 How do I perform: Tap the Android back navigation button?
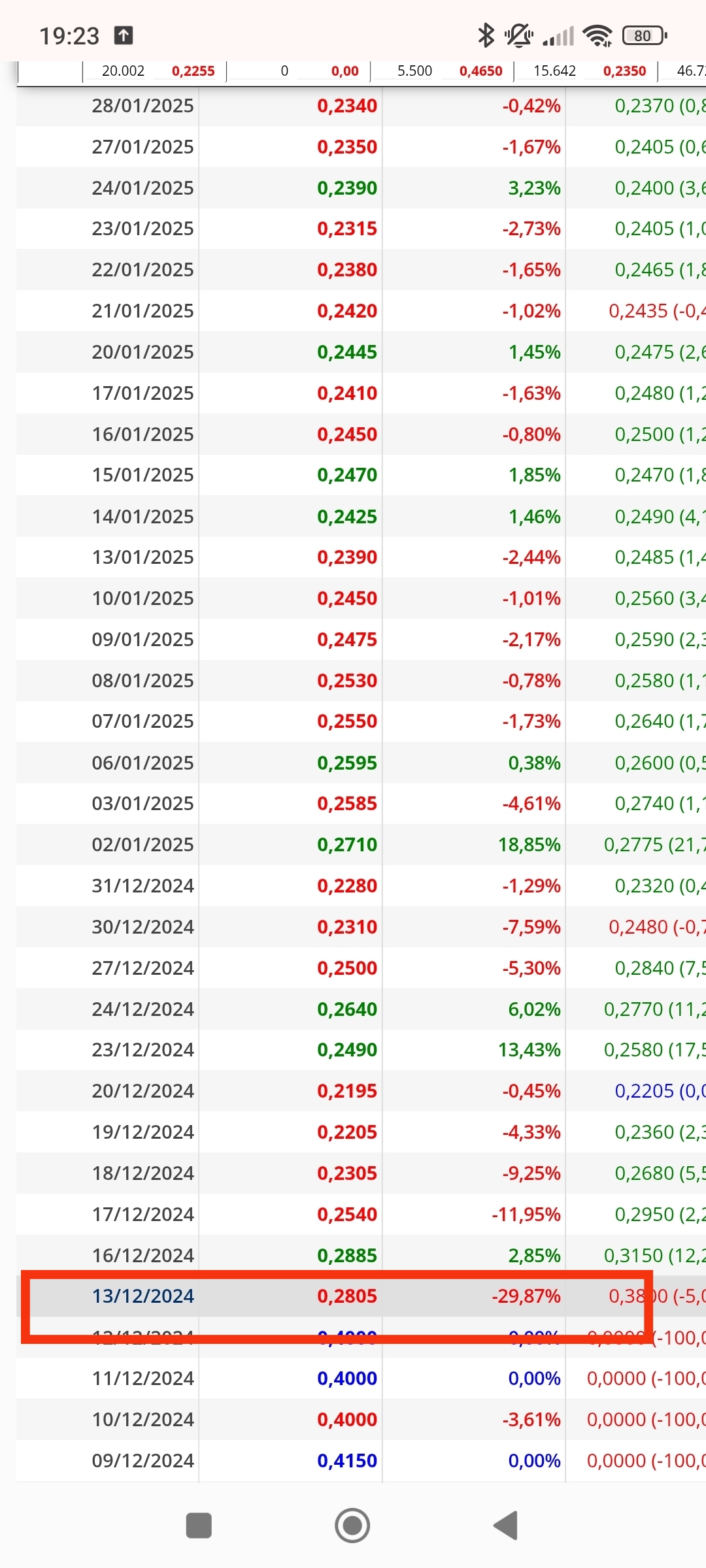(x=506, y=1526)
